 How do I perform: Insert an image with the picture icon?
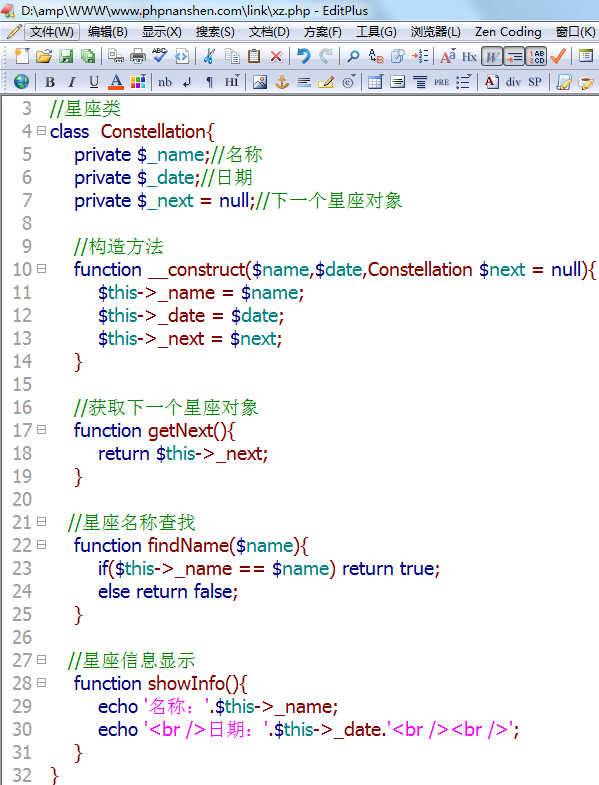(x=259, y=82)
